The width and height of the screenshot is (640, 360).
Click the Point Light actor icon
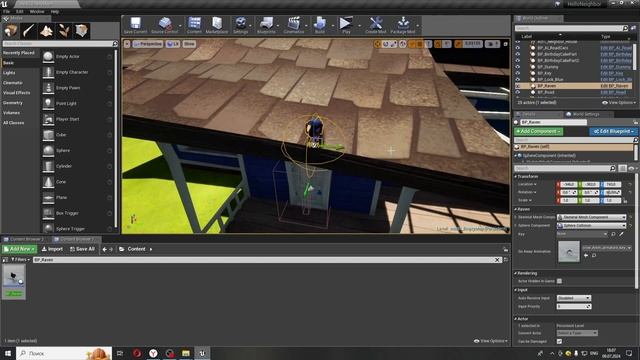(48, 103)
